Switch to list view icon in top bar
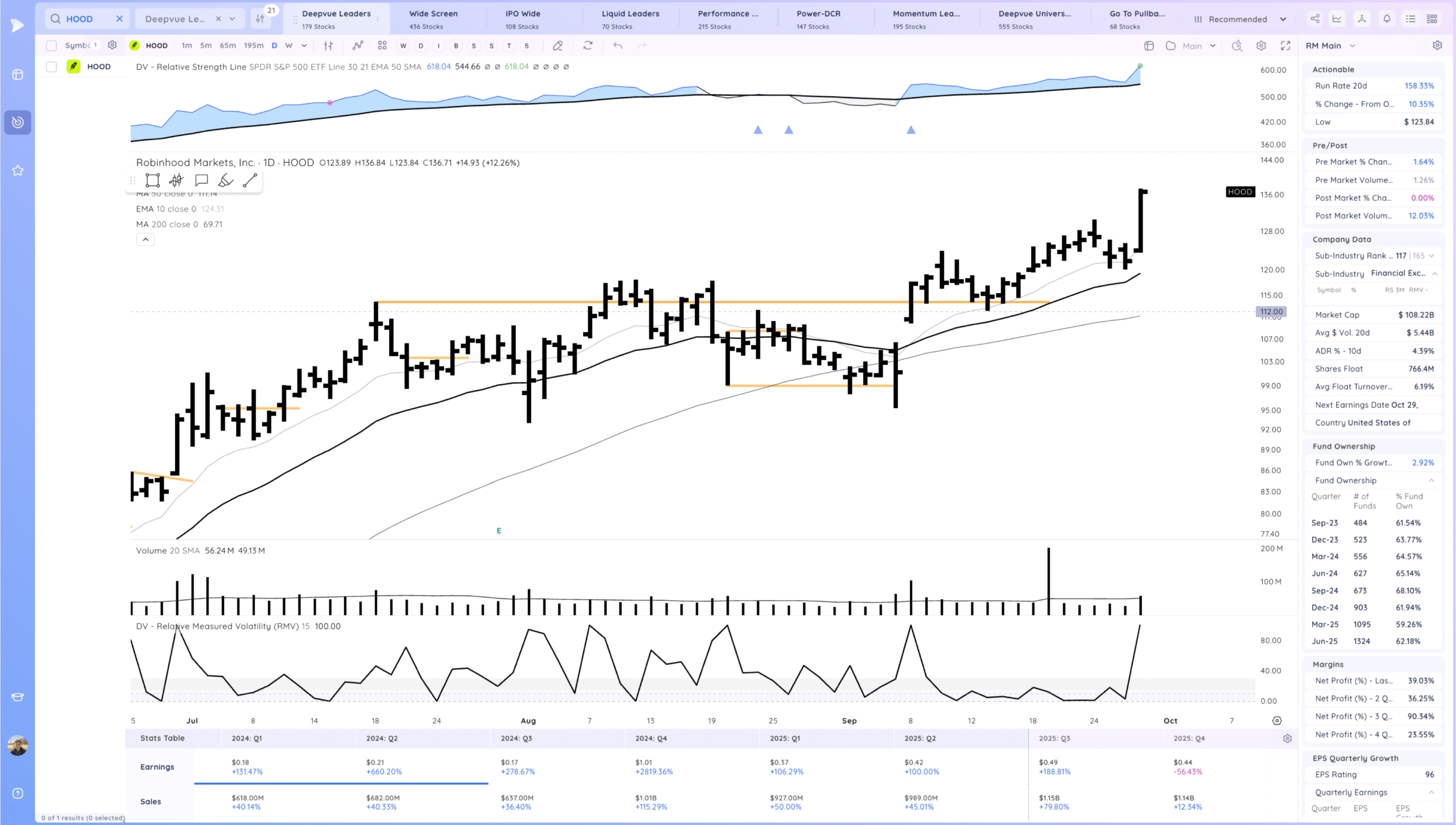 1410,19
